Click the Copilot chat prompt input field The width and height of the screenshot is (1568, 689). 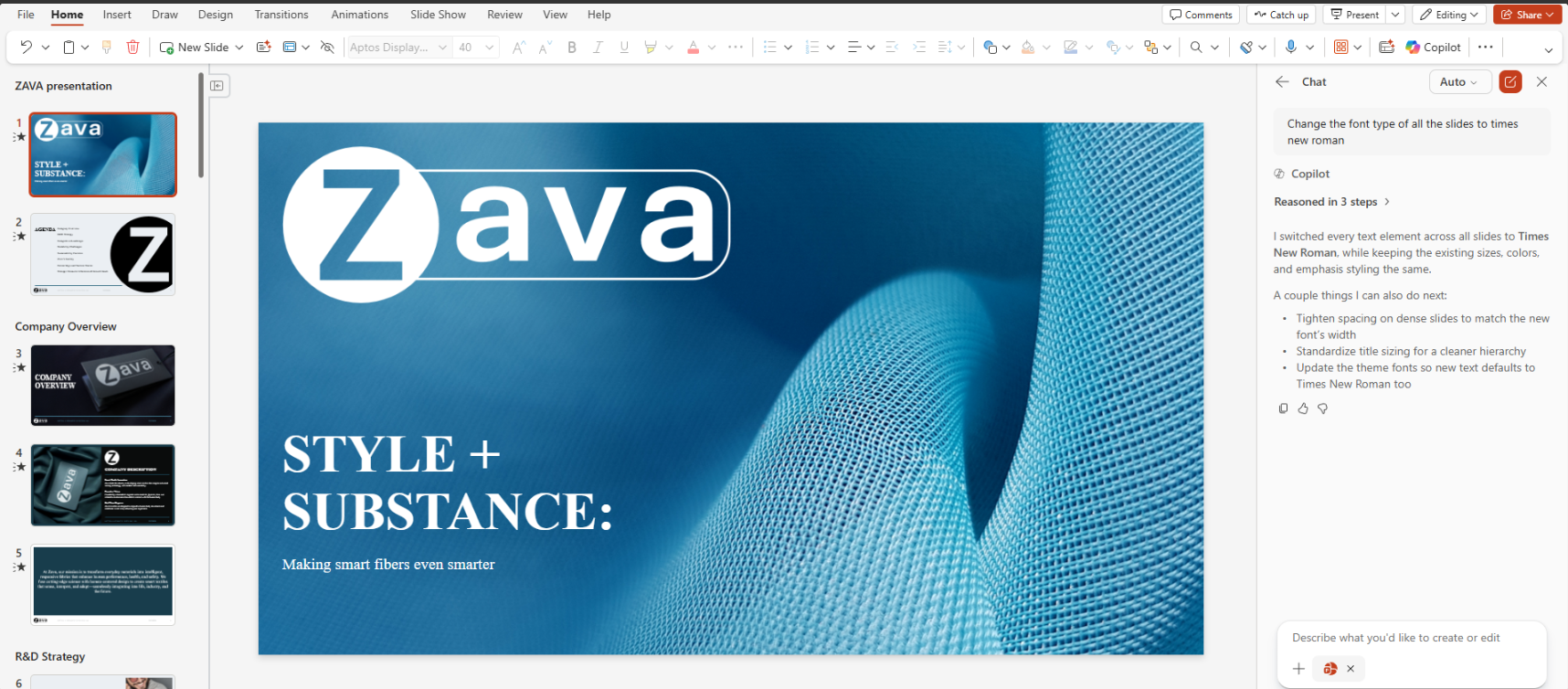1411,638
